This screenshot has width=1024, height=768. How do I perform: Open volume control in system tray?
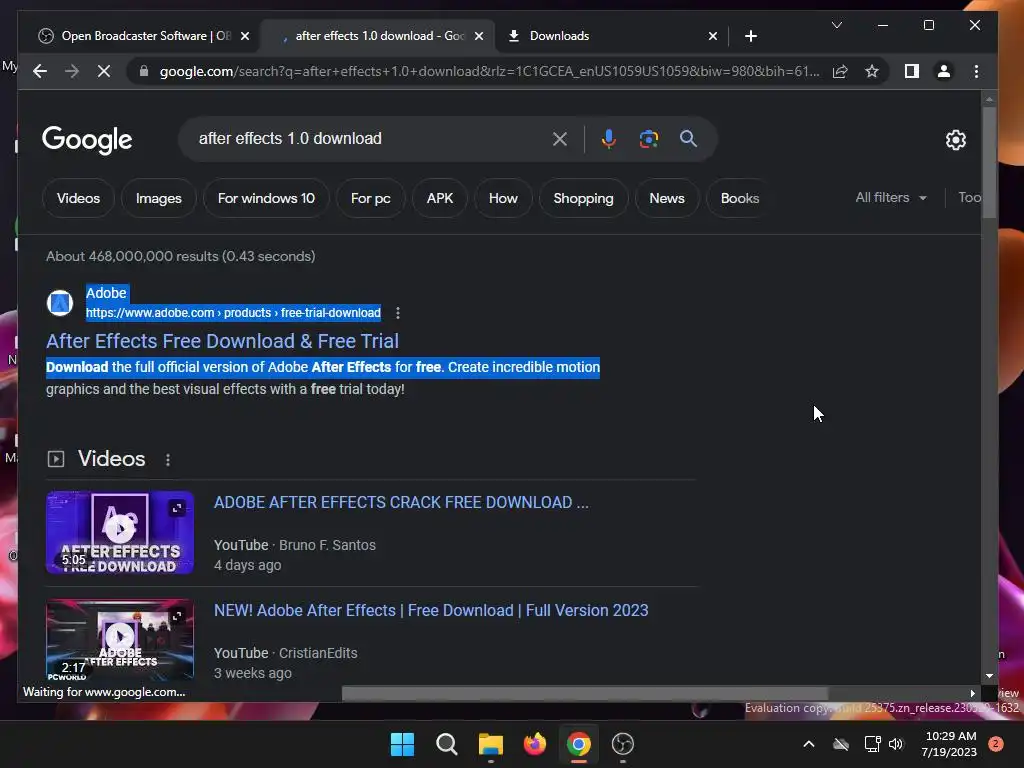click(x=895, y=744)
